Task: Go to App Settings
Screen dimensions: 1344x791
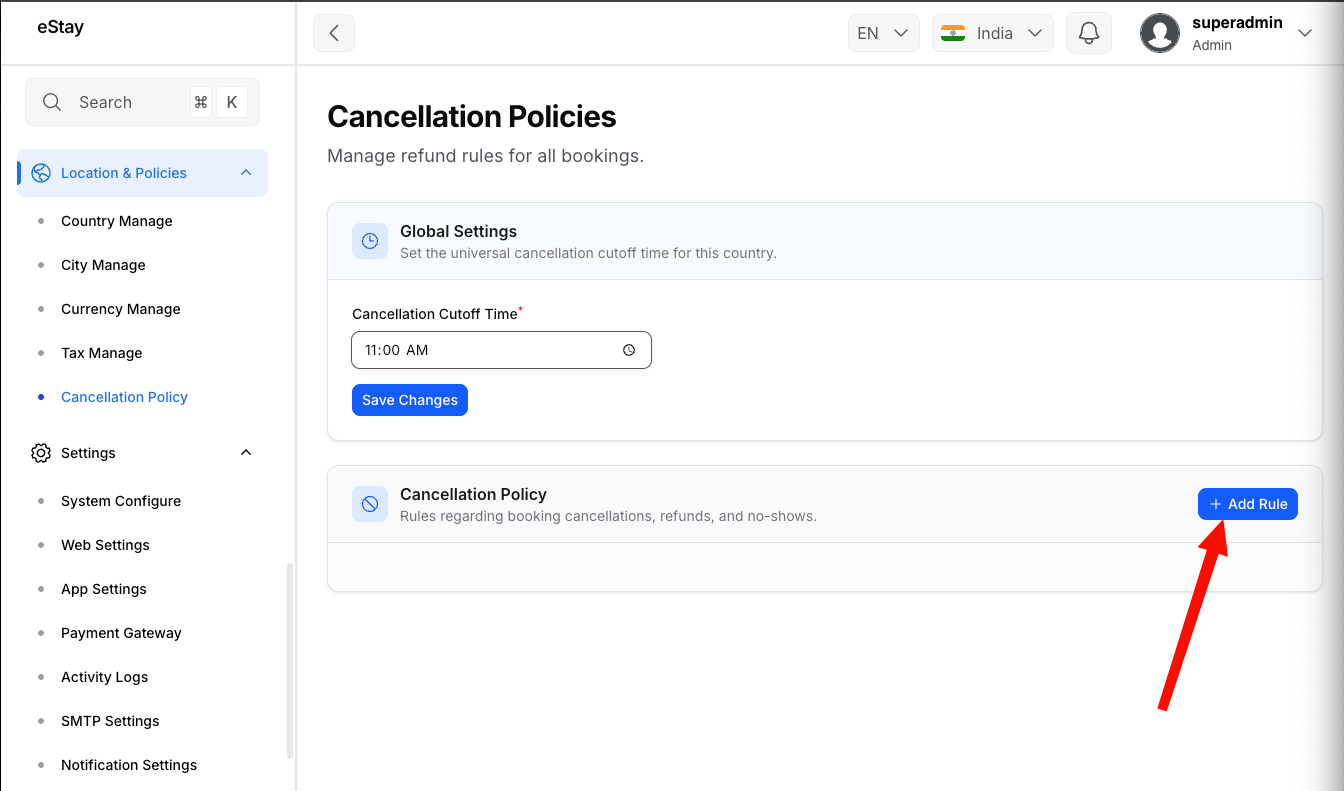Action: [x=103, y=589]
